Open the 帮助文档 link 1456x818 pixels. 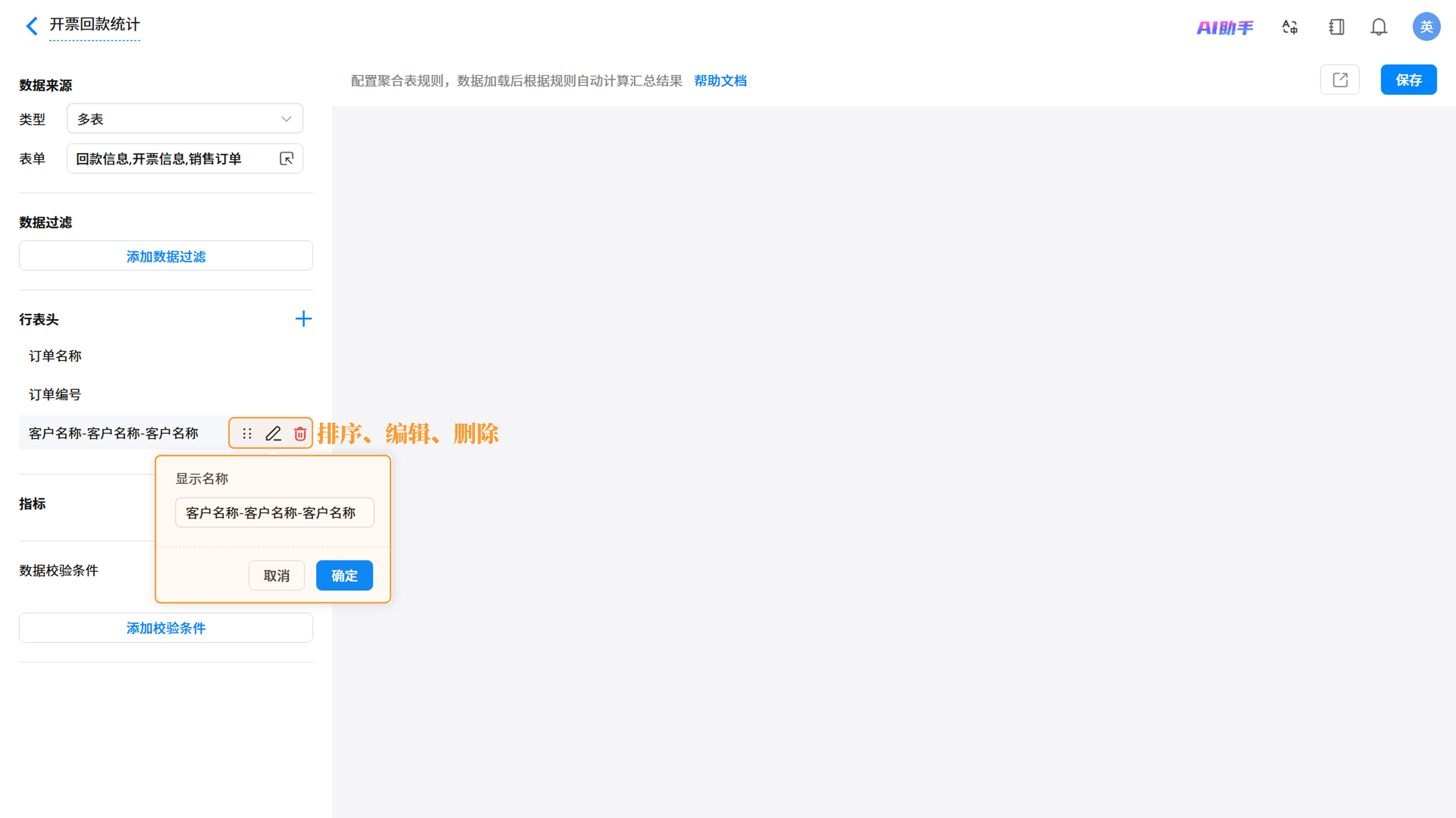[x=720, y=81]
